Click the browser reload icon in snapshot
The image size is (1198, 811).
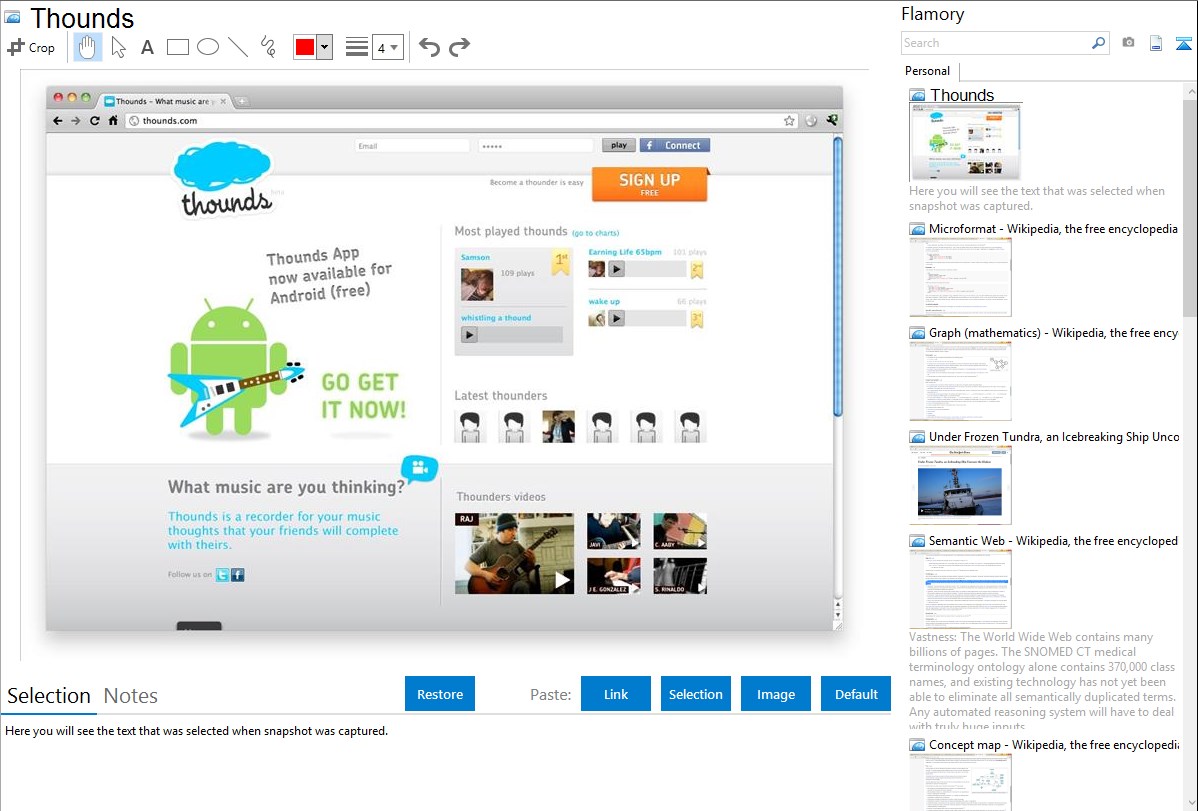point(95,121)
